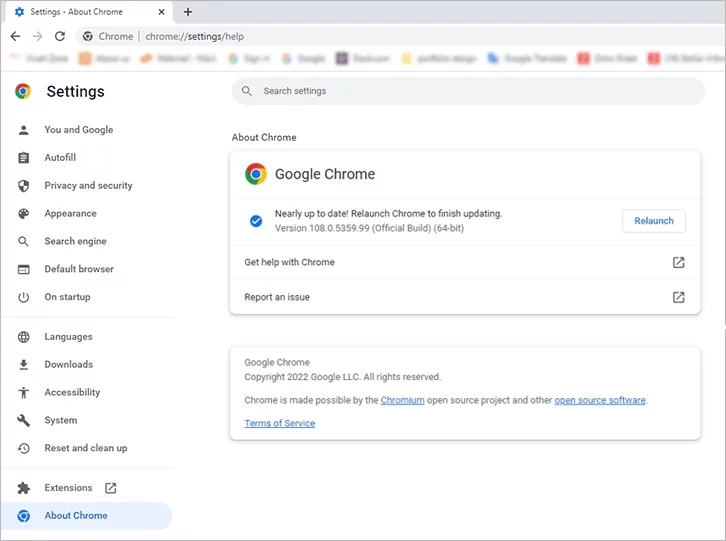Viewport: 726px width, 541px height.
Task: Click the Privacy and security shield icon
Action: (x=24, y=186)
